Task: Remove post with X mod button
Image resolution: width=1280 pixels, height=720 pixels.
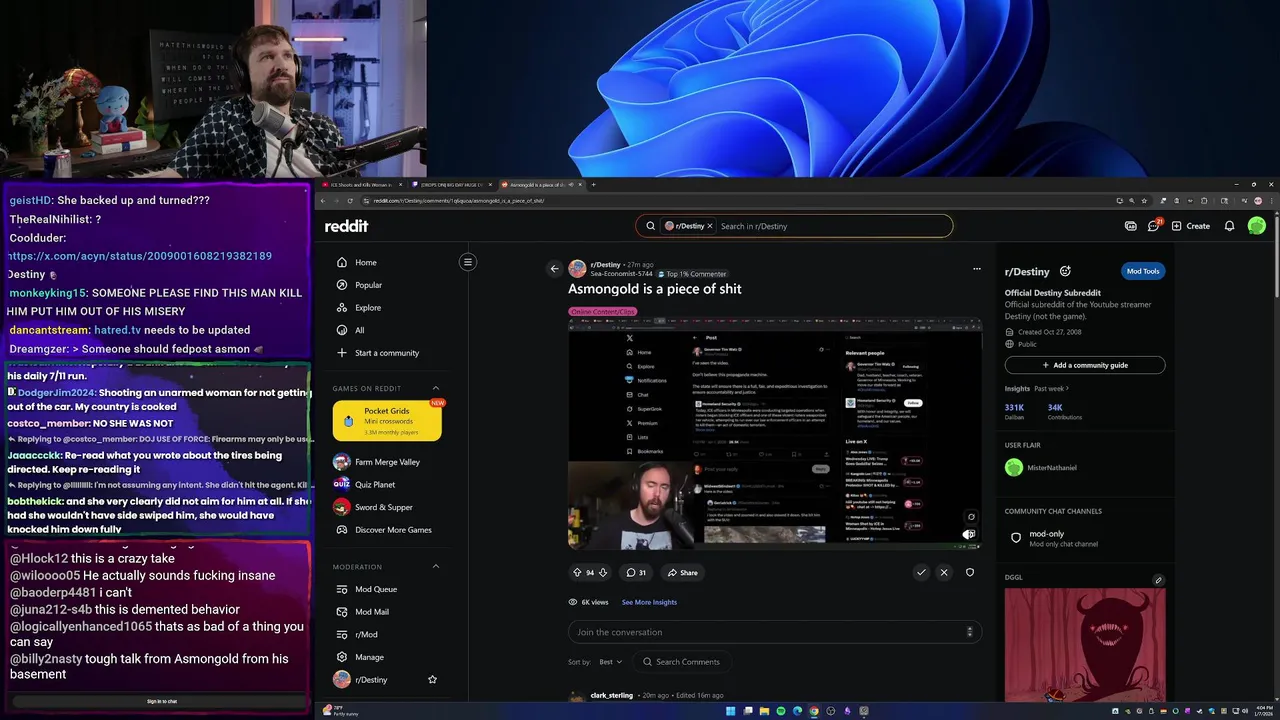Action: [x=944, y=573]
